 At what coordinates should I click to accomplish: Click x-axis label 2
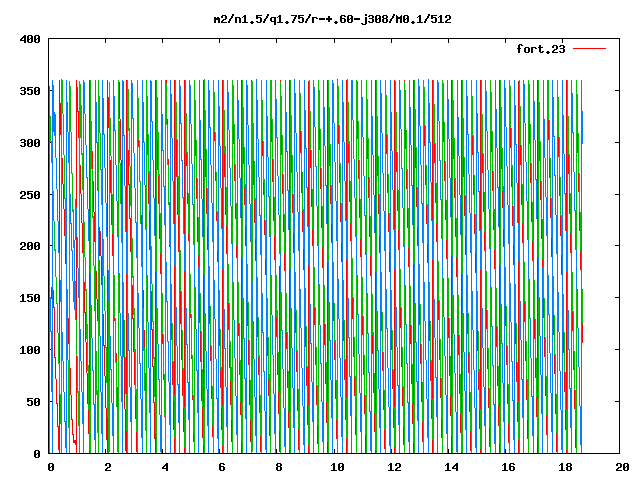pos(107,467)
